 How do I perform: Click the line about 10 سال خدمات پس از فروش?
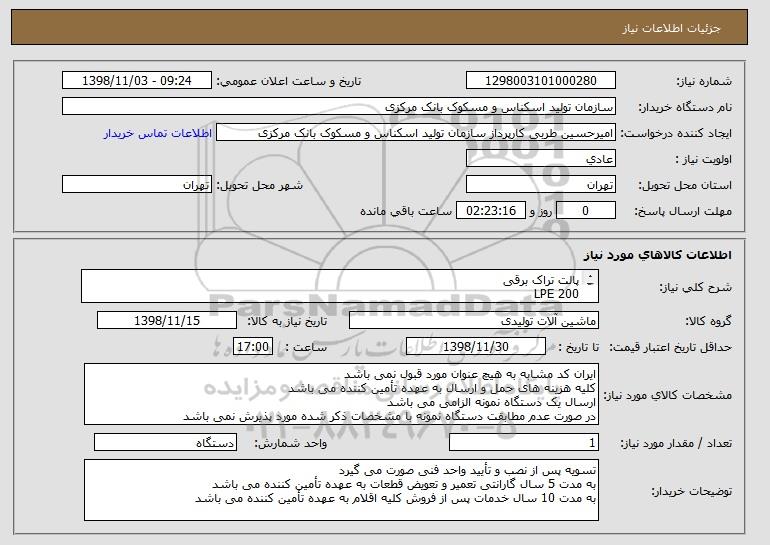pos(396,498)
